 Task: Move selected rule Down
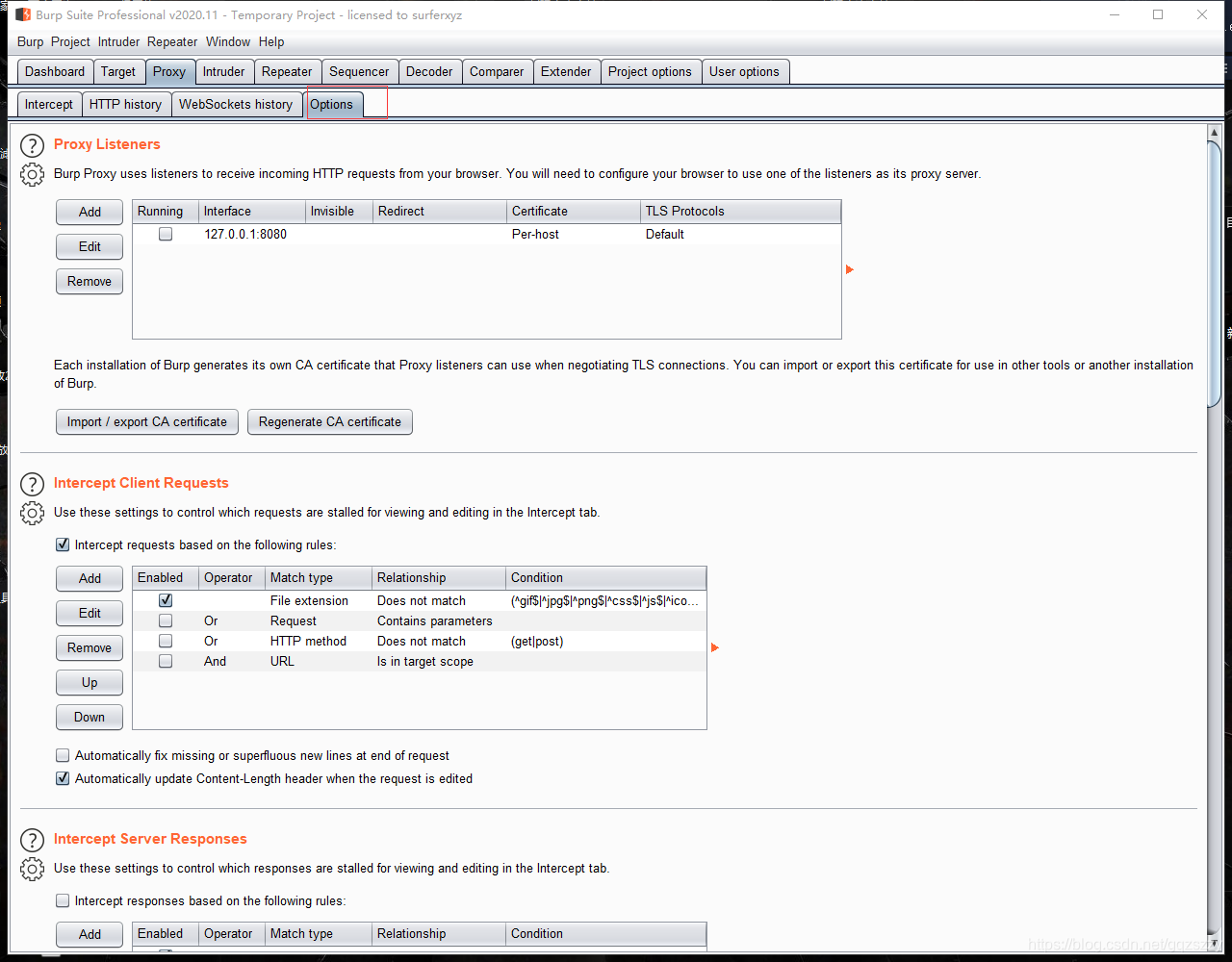pos(90,717)
